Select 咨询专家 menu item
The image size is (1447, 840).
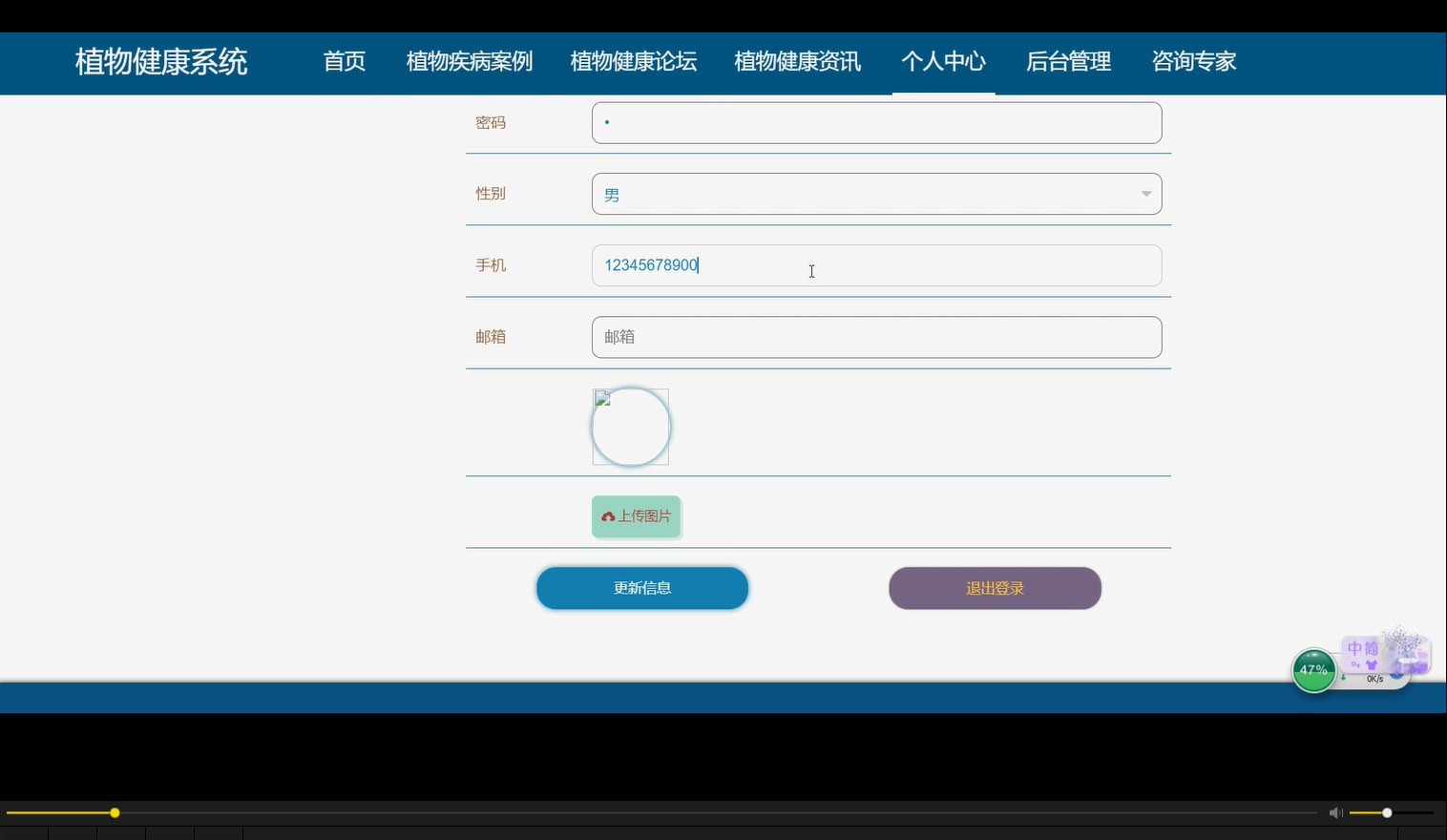(1193, 61)
